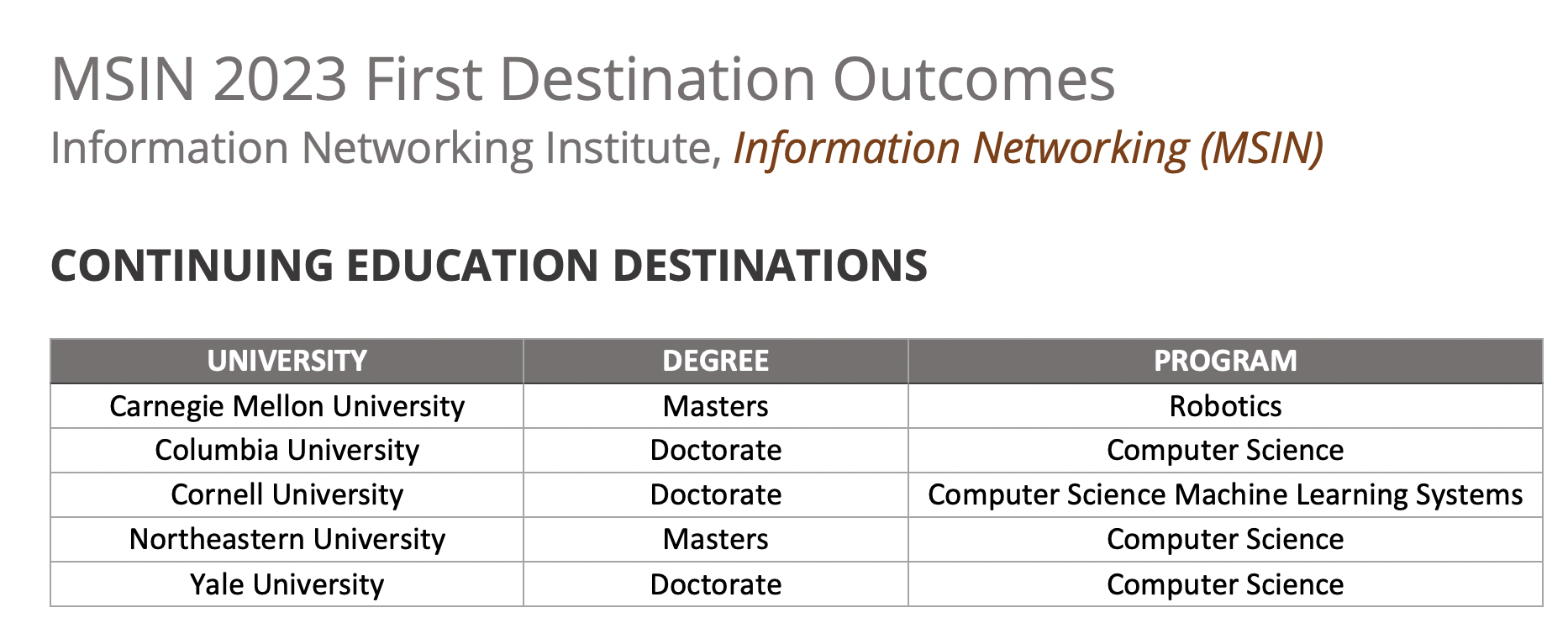The image size is (1568, 634).
Task: Click Doctorate degree in Columbia row
Action: (x=715, y=451)
